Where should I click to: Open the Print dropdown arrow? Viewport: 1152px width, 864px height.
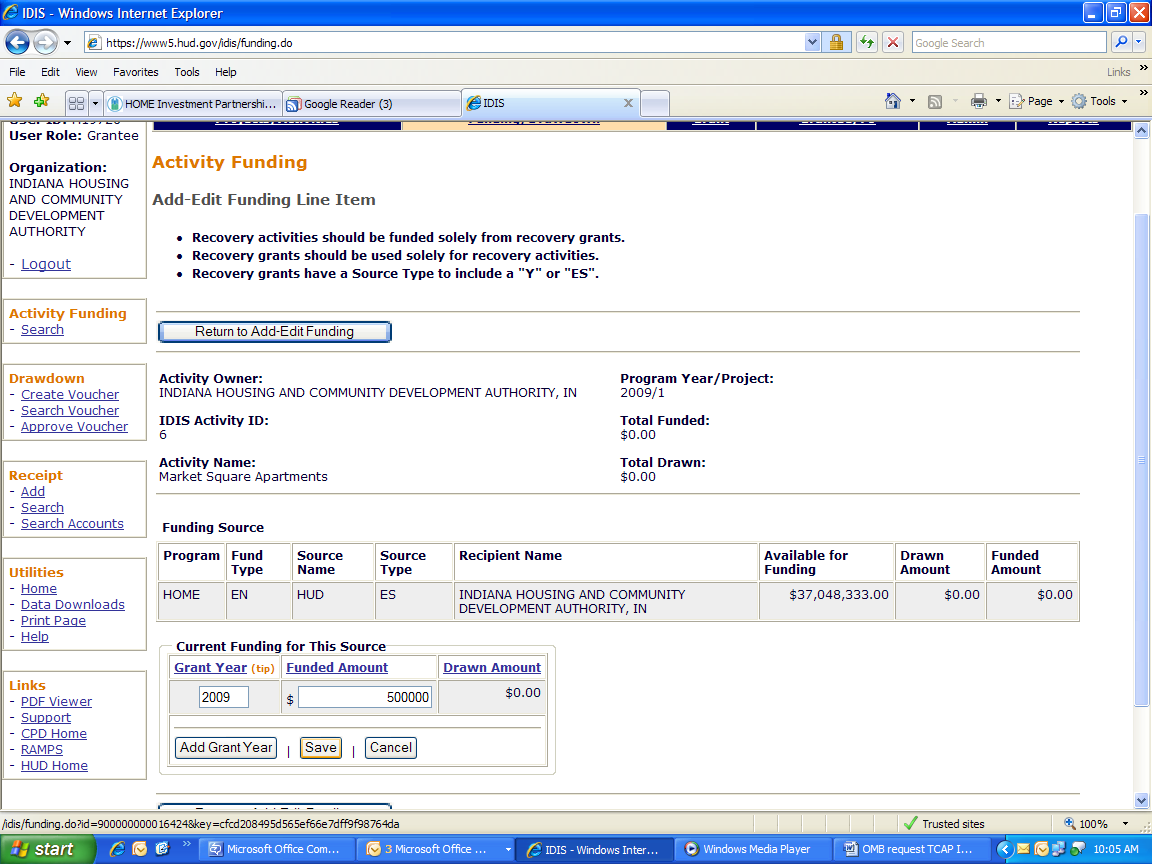tap(998, 101)
